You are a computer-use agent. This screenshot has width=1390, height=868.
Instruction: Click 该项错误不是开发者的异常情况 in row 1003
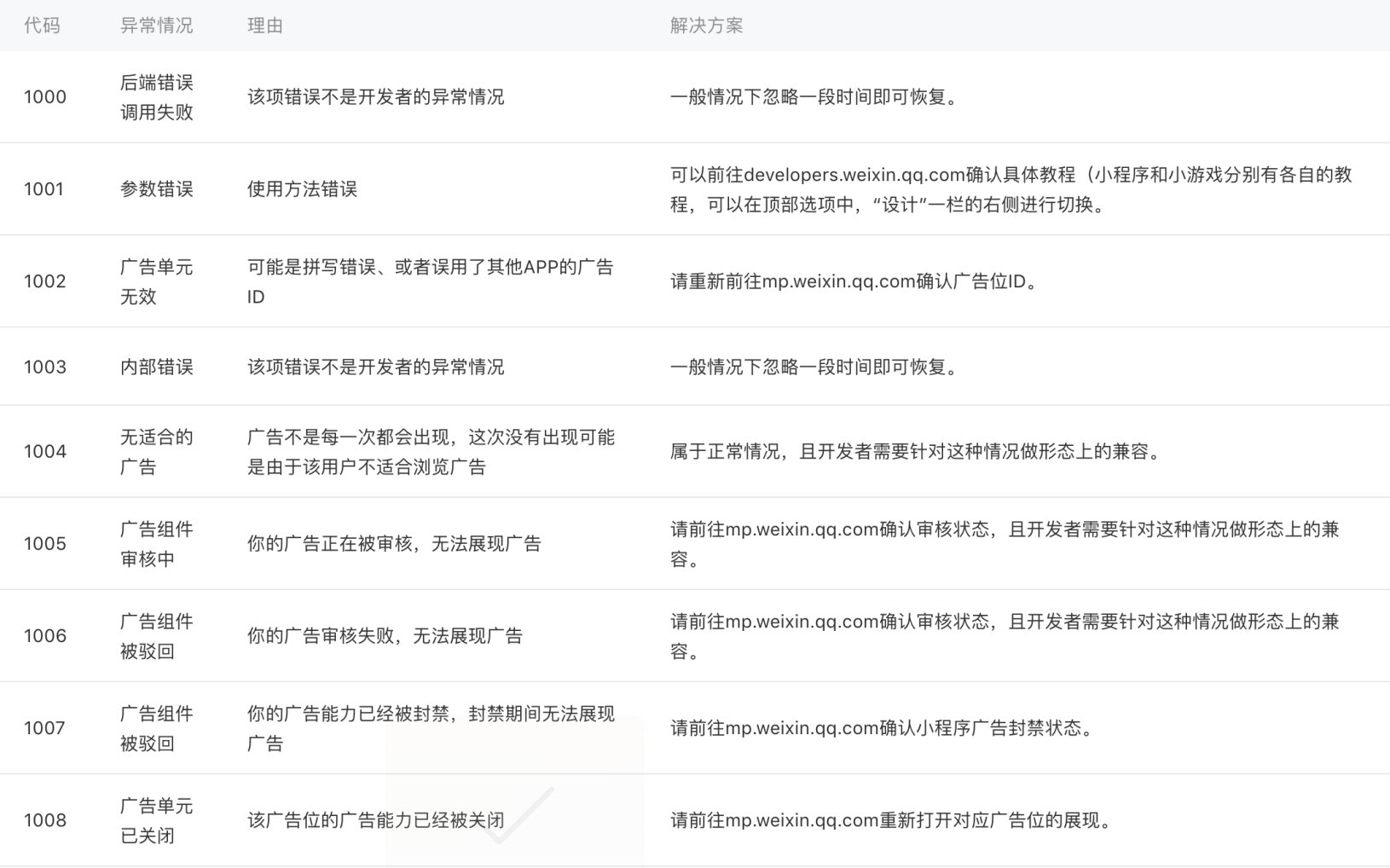pyautogui.click(x=375, y=367)
